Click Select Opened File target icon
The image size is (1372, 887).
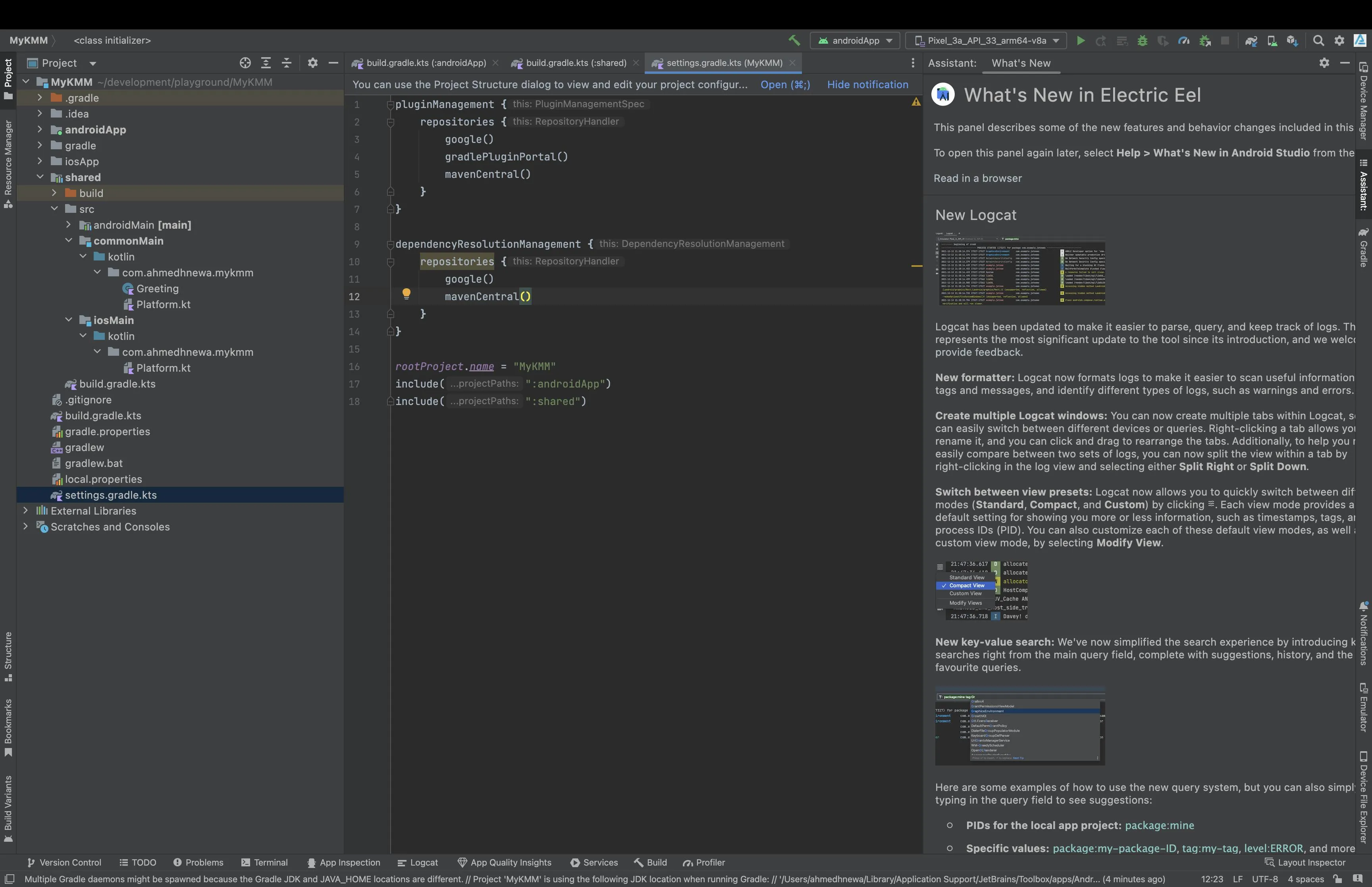[245, 64]
